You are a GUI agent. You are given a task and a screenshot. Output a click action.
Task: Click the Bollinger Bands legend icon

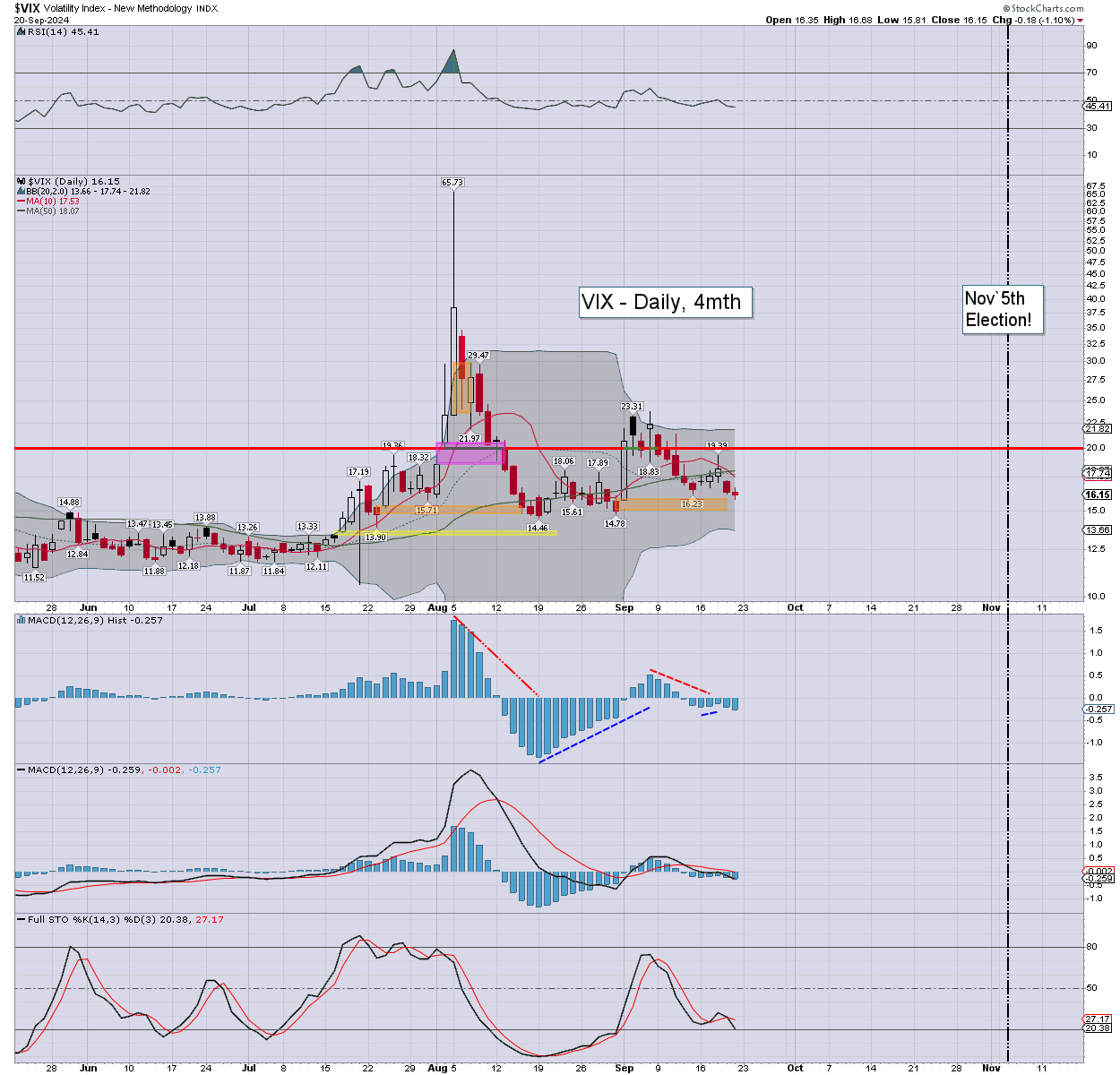click(x=22, y=191)
